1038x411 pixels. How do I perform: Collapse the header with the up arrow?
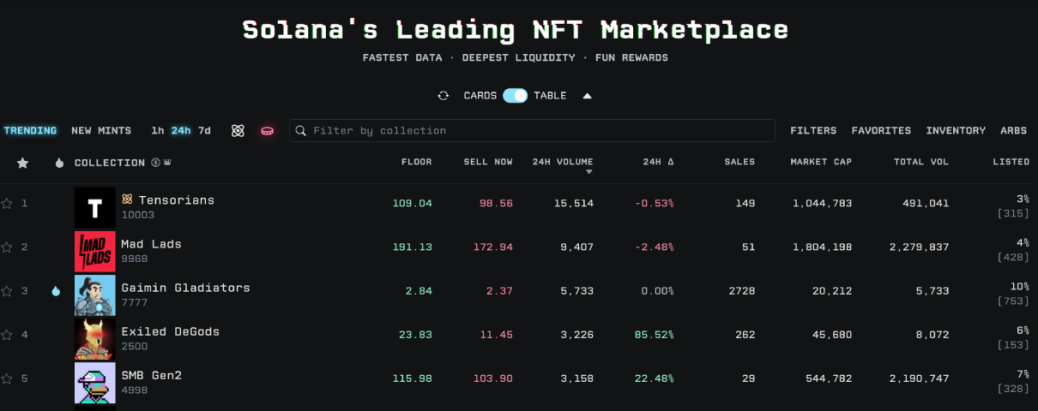tap(587, 96)
